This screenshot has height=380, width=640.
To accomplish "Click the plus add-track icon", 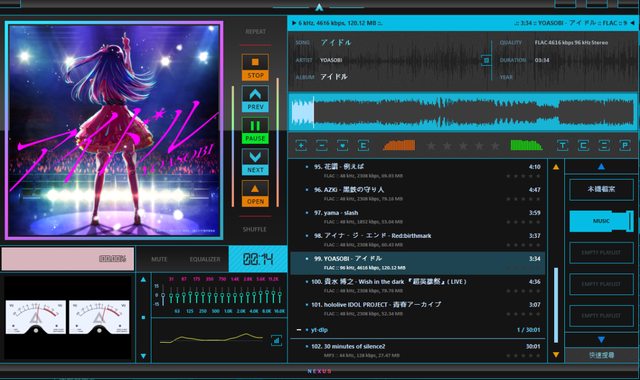I will (301, 145).
